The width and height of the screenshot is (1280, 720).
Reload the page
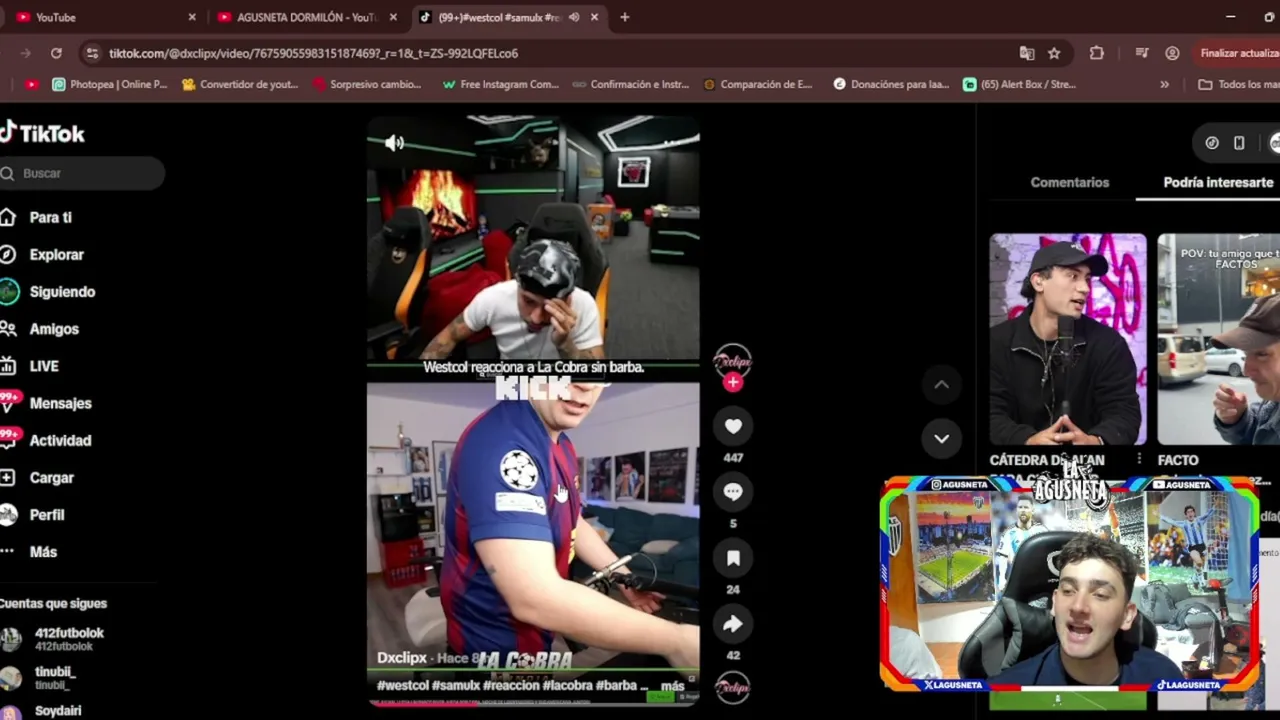click(x=56, y=53)
